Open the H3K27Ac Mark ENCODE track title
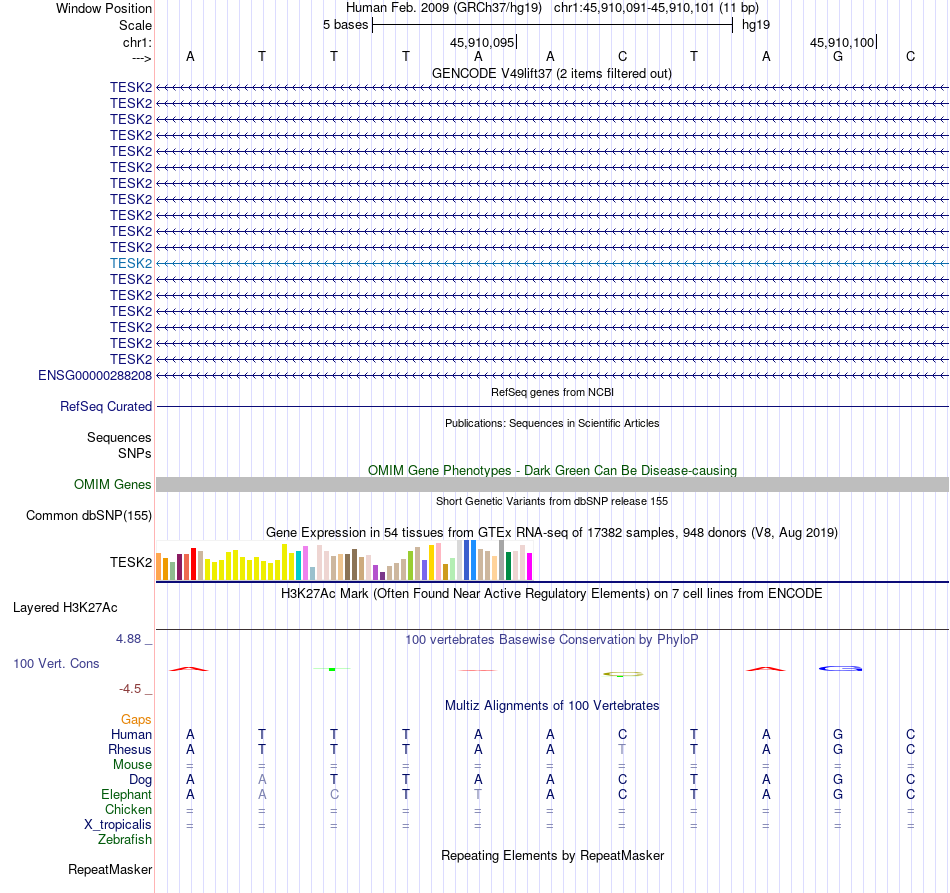The image size is (950, 893). 551,593
